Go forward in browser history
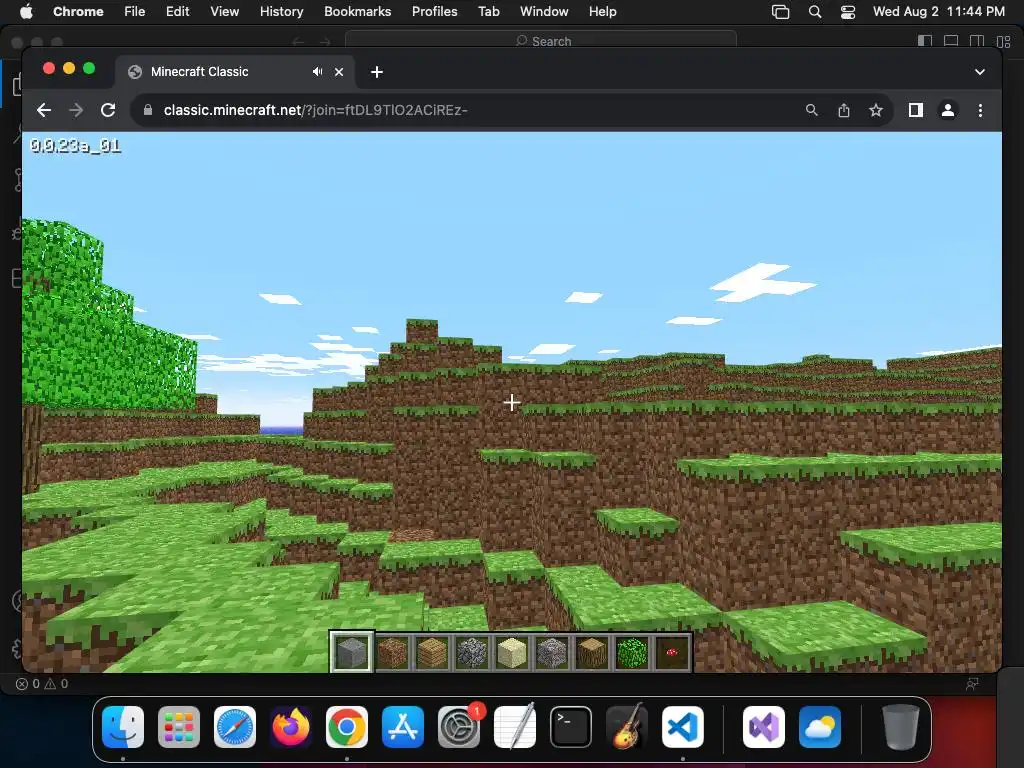 tap(76, 110)
